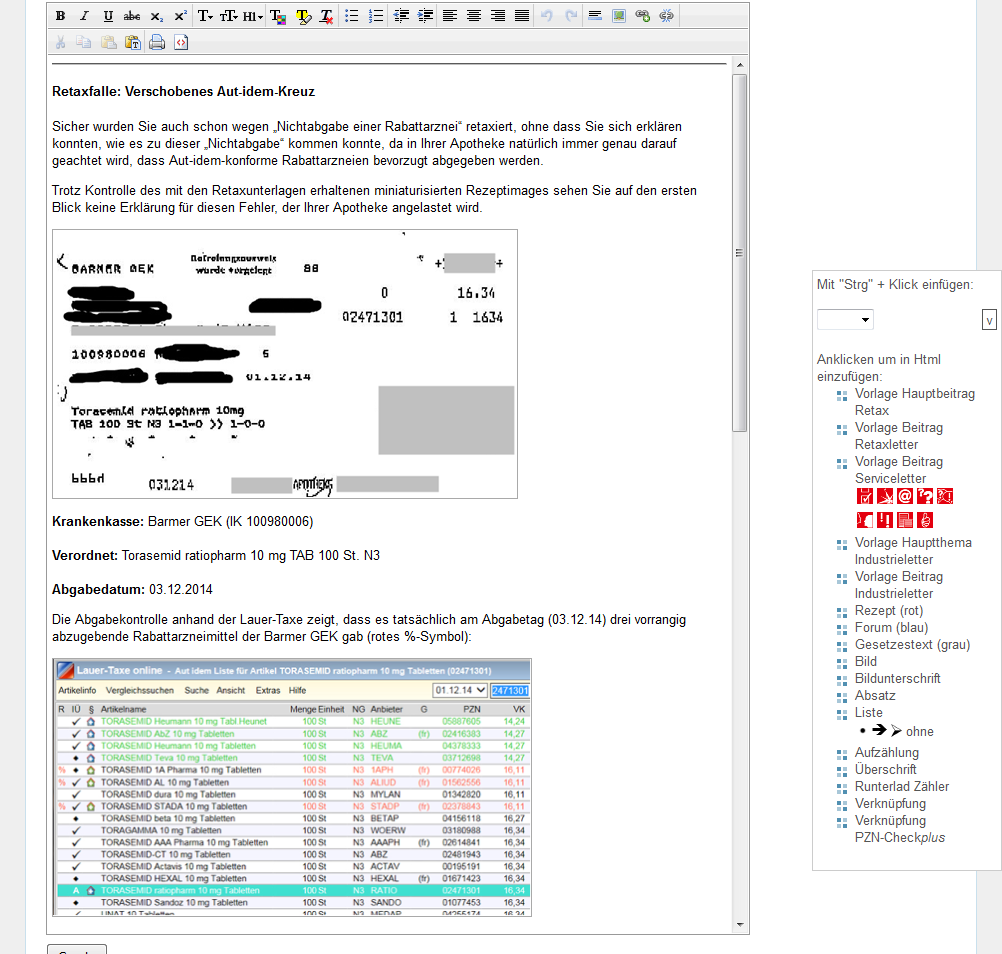Screen dimensions: 1002x954
Task: Insert the red @ symbol icon
Action: point(905,496)
